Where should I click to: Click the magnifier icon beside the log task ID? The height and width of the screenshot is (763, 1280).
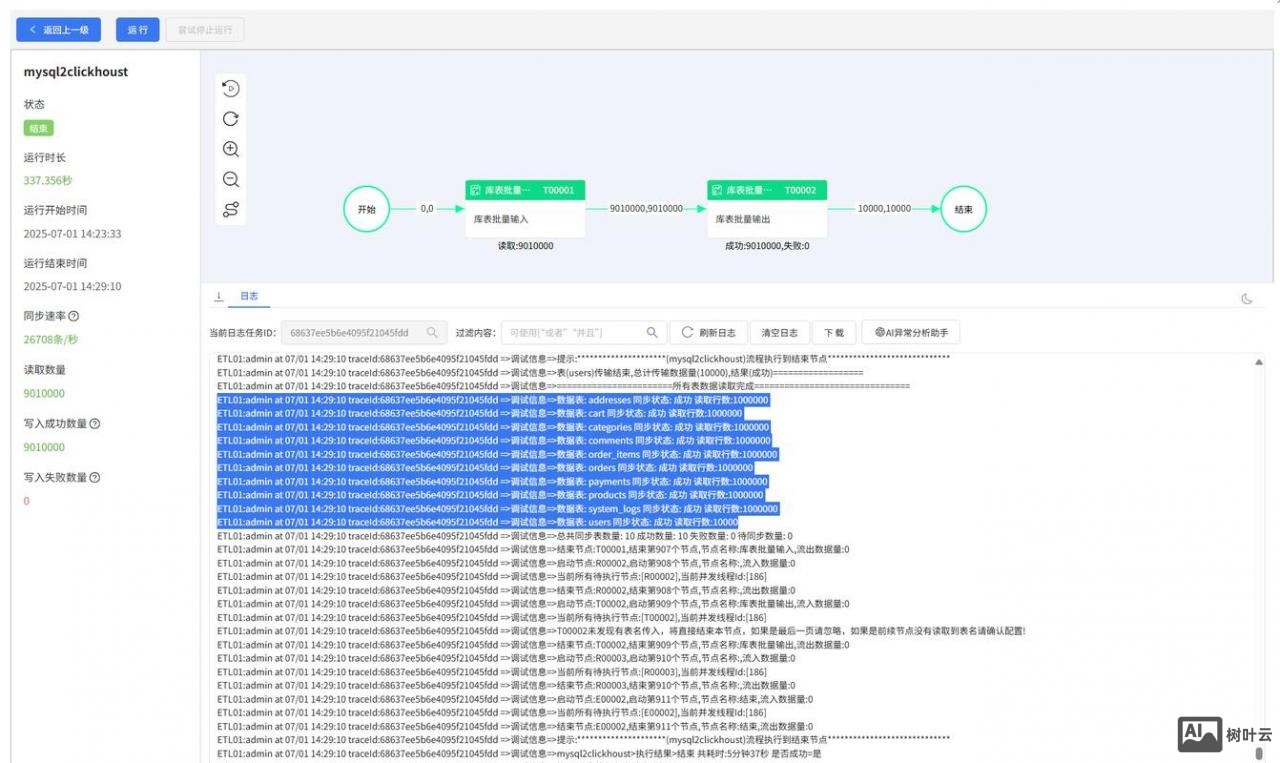click(432, 331)
